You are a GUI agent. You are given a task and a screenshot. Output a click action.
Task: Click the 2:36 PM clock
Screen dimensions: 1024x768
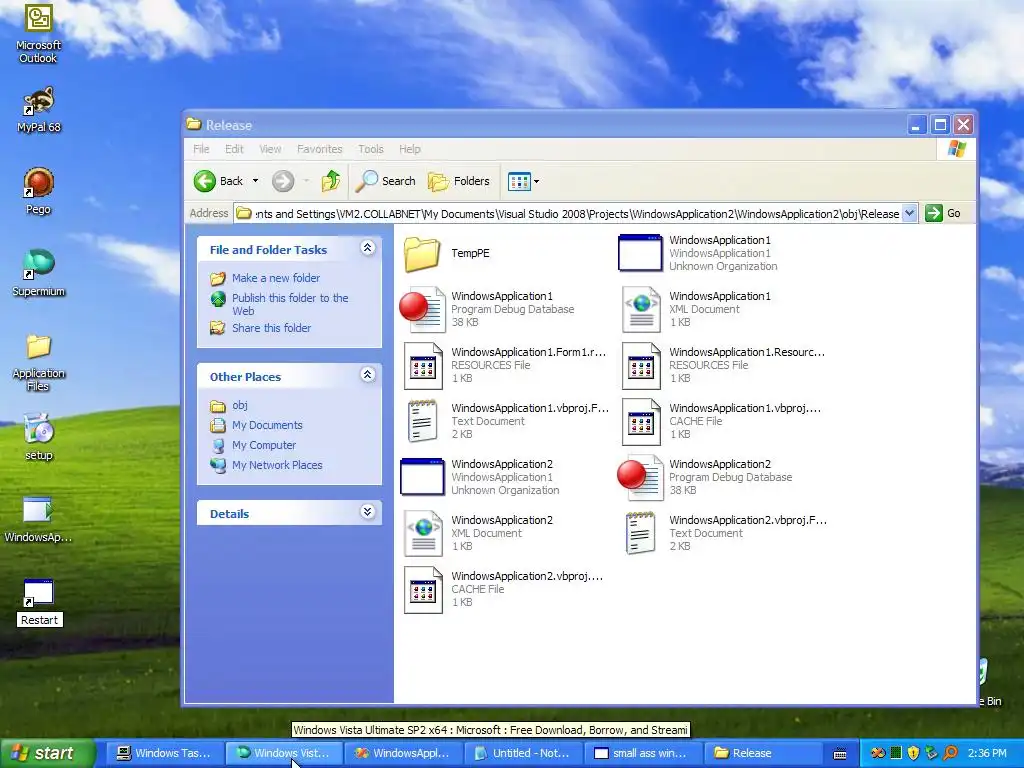pos(987,753)
